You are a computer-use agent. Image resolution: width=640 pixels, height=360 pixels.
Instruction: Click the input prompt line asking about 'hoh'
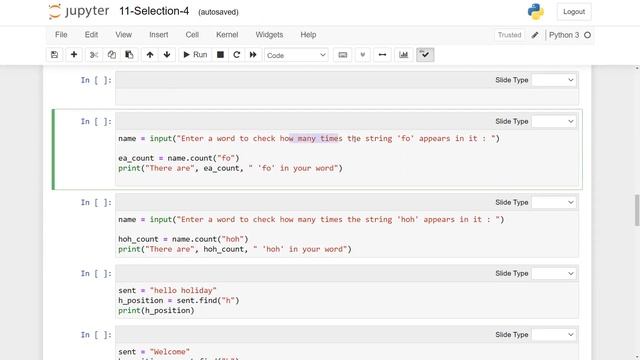(x=311, y=220)
